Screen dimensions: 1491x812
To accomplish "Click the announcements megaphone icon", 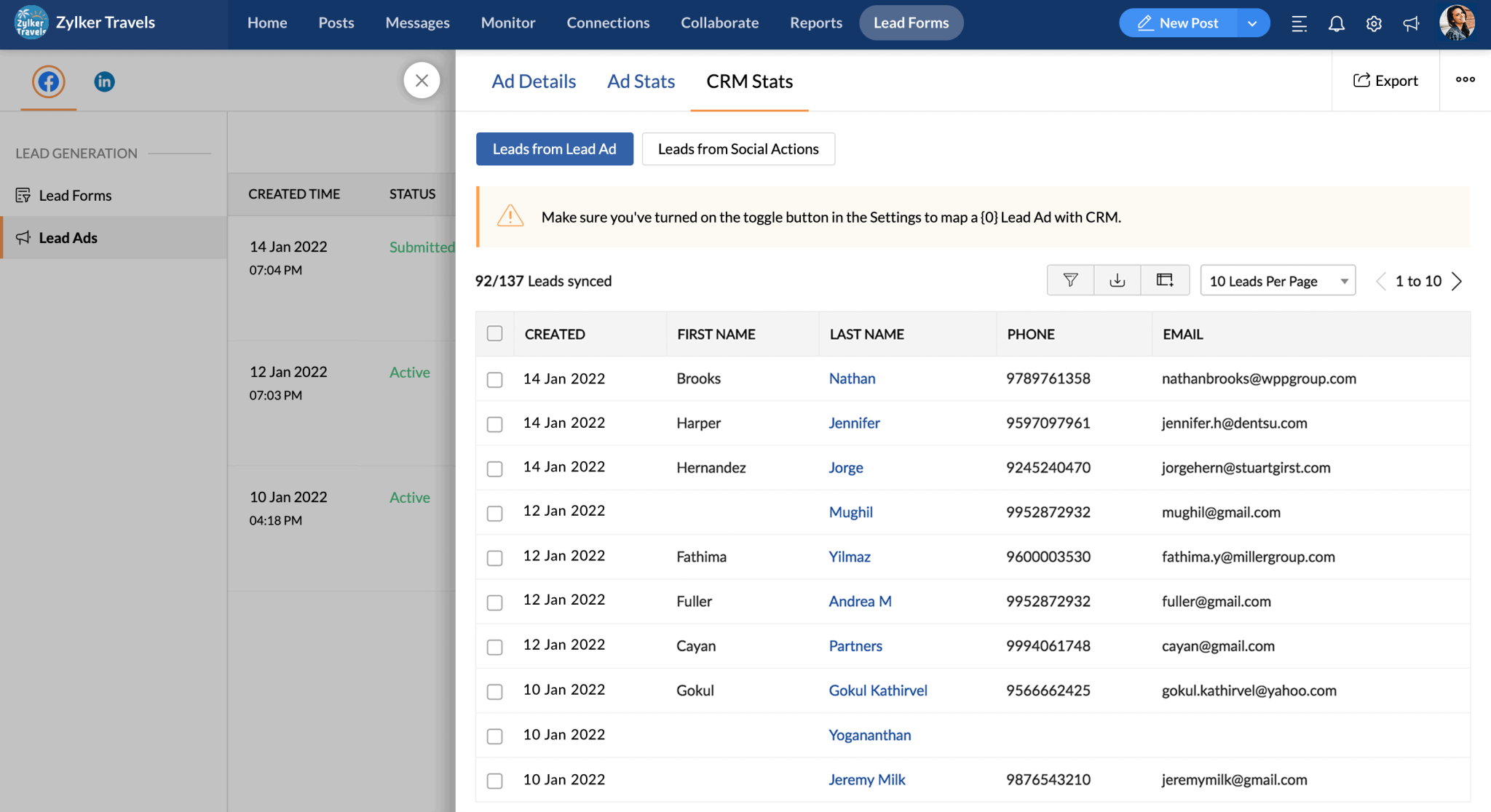I will tap(1411, 23).
